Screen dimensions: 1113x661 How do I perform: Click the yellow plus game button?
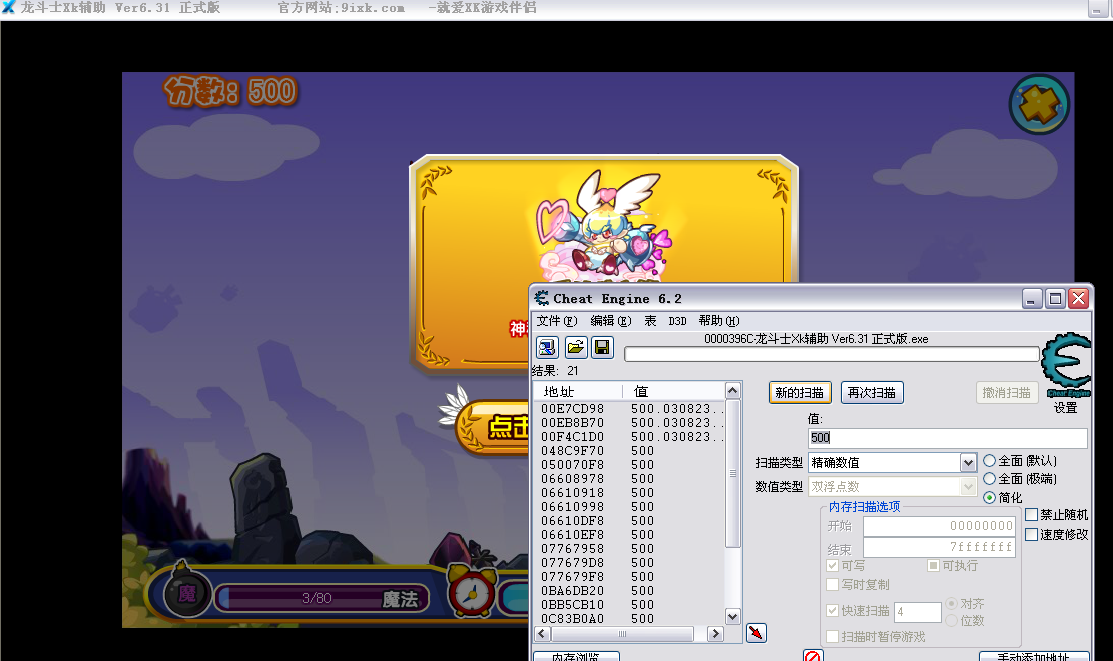click(x=1039, y=105)
